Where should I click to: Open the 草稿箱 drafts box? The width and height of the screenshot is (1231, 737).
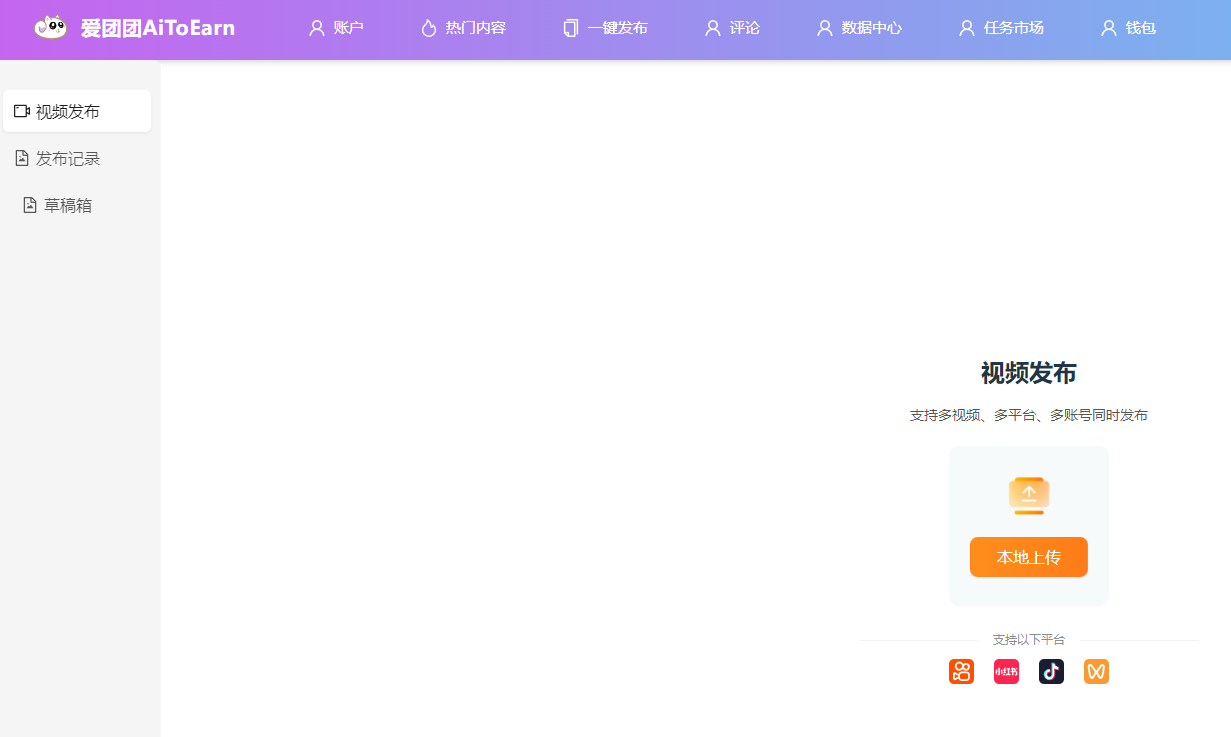pyautogui.click(x=68, y=205)
